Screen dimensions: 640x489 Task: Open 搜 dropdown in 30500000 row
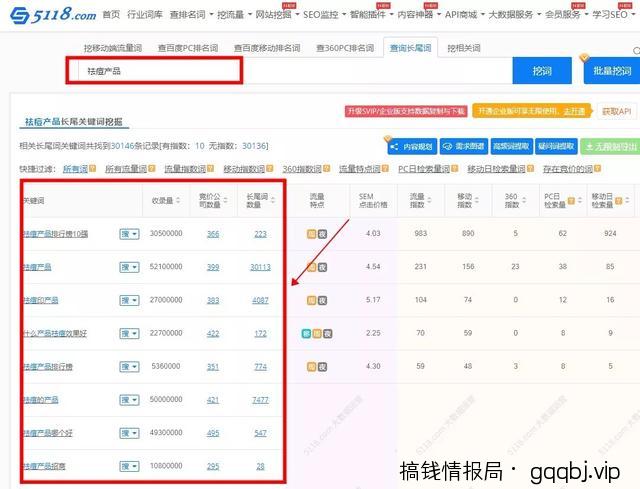129,234
